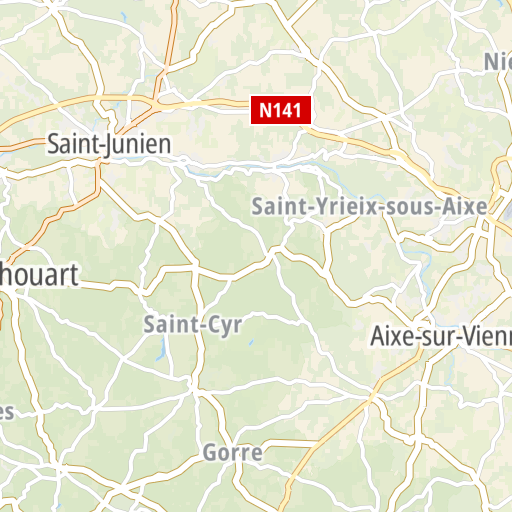The width and height of the screenshot is (512, 512).
Task: Click the cut-off 'es' label at left edge
Action: (x=7, y=412)
